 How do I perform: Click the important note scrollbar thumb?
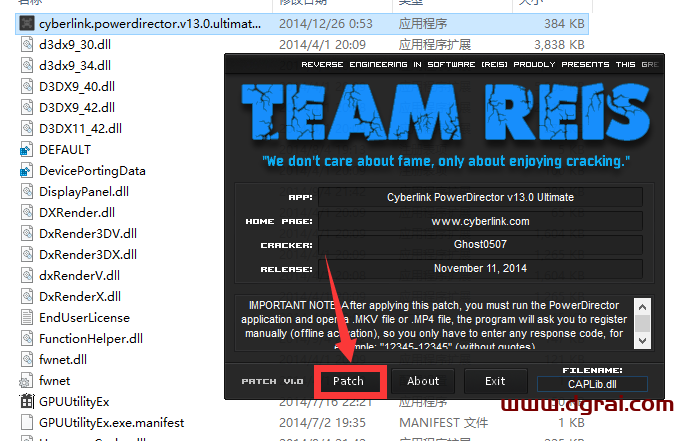point(642,324)
